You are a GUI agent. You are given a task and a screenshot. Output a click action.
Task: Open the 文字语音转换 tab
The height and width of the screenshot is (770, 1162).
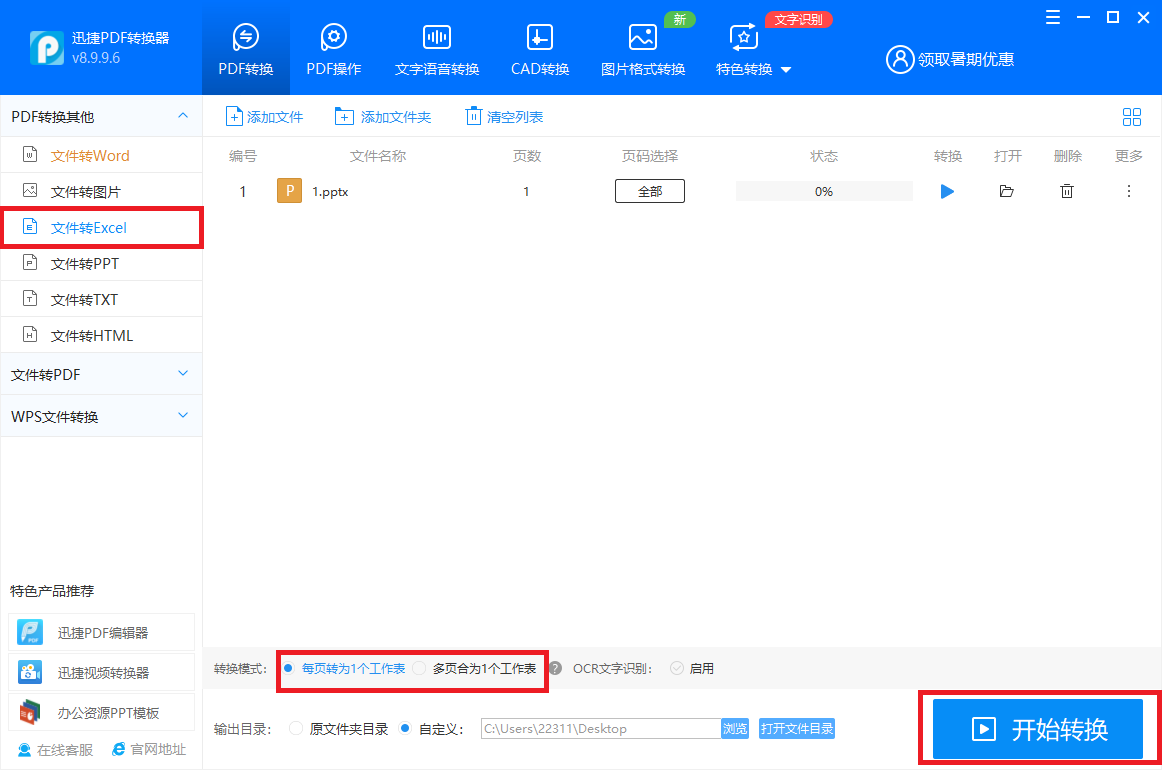[x=436, y=49]
